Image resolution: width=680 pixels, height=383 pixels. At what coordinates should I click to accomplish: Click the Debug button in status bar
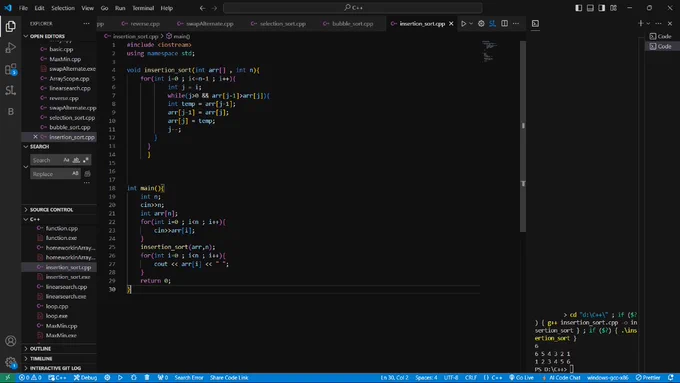[x=85, y=378]
